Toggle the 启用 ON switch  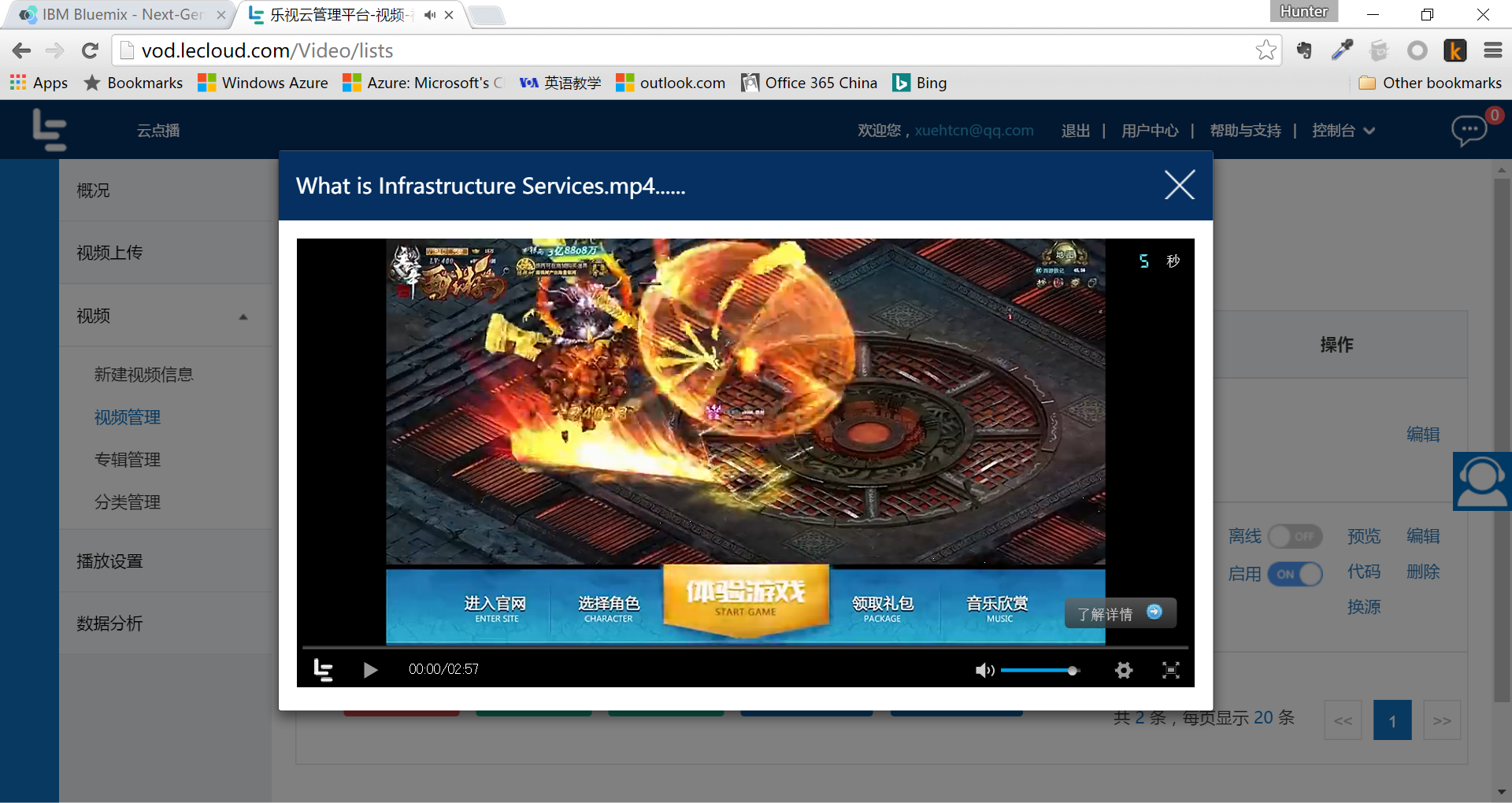(1295, 574)
